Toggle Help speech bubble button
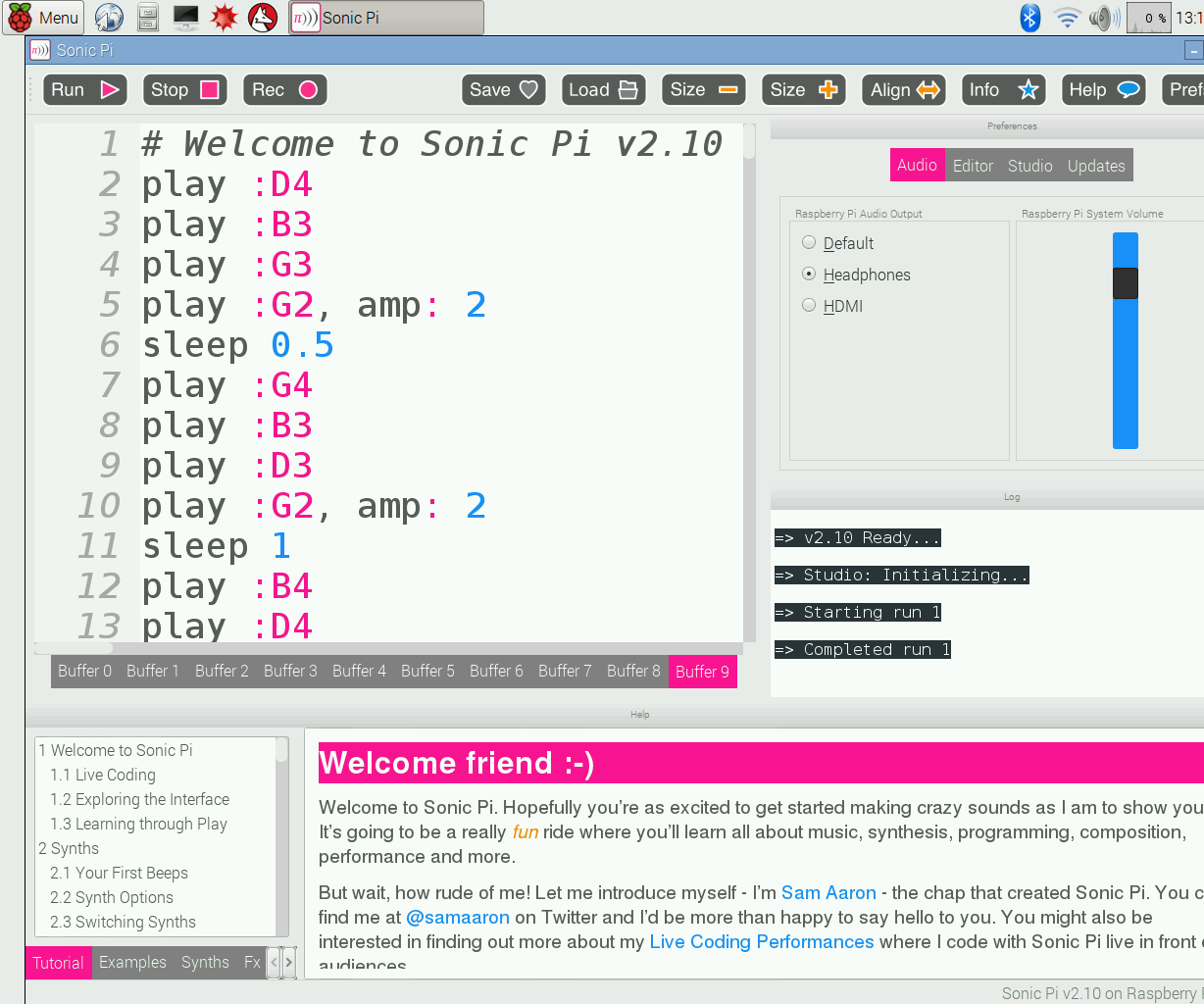The image size is (1204, 1004). coord(1104,90)
